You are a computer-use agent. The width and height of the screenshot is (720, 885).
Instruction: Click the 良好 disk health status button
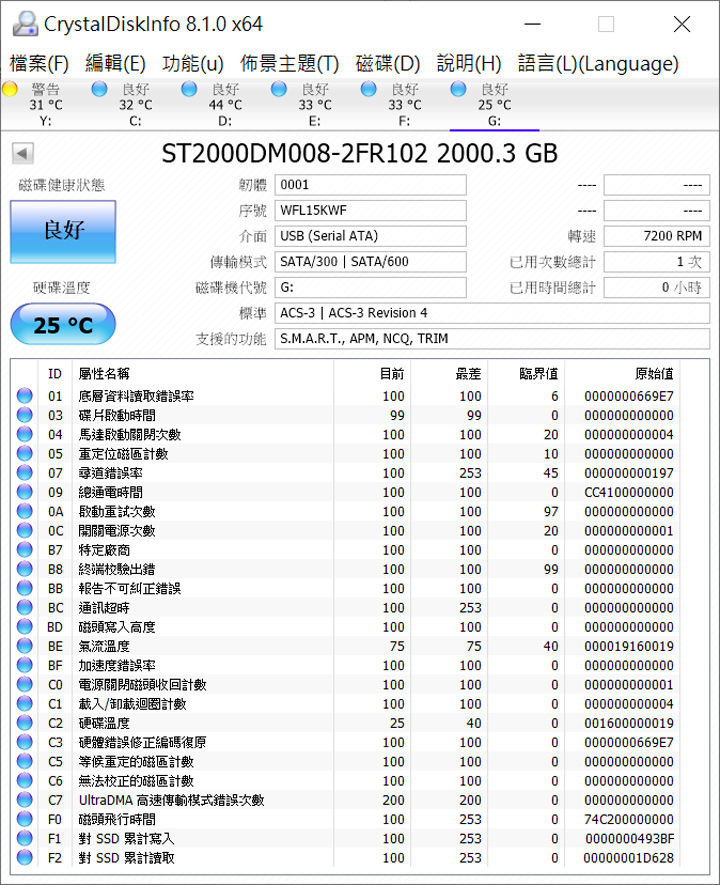pyautogui.click(x=63, y=231)
